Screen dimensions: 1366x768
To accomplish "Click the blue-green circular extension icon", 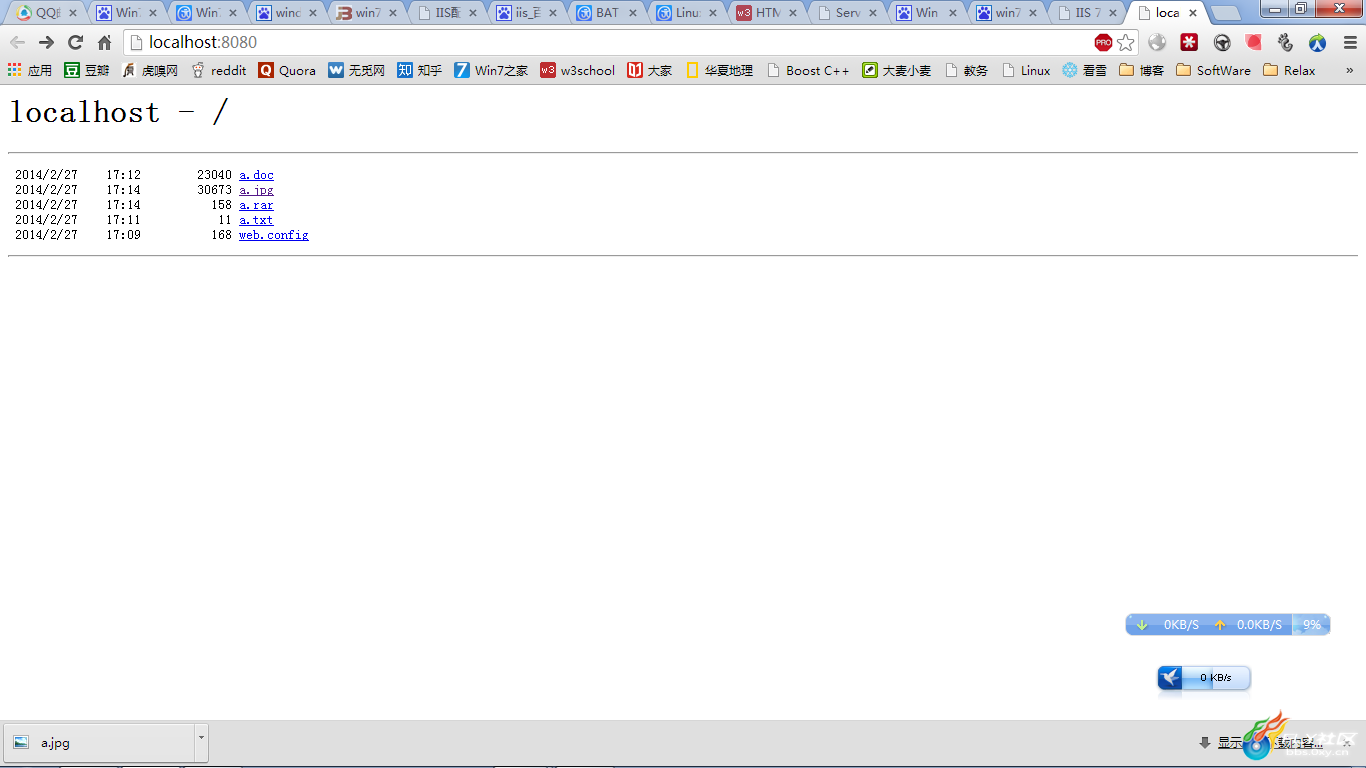I will [1318, 42].
